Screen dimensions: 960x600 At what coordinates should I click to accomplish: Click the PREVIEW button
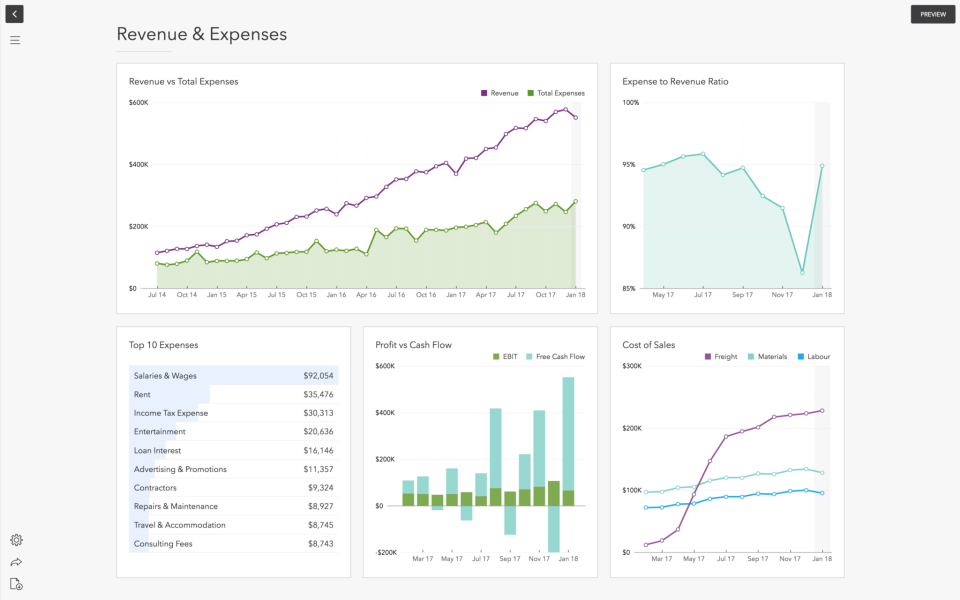click(x=932, y=14)
